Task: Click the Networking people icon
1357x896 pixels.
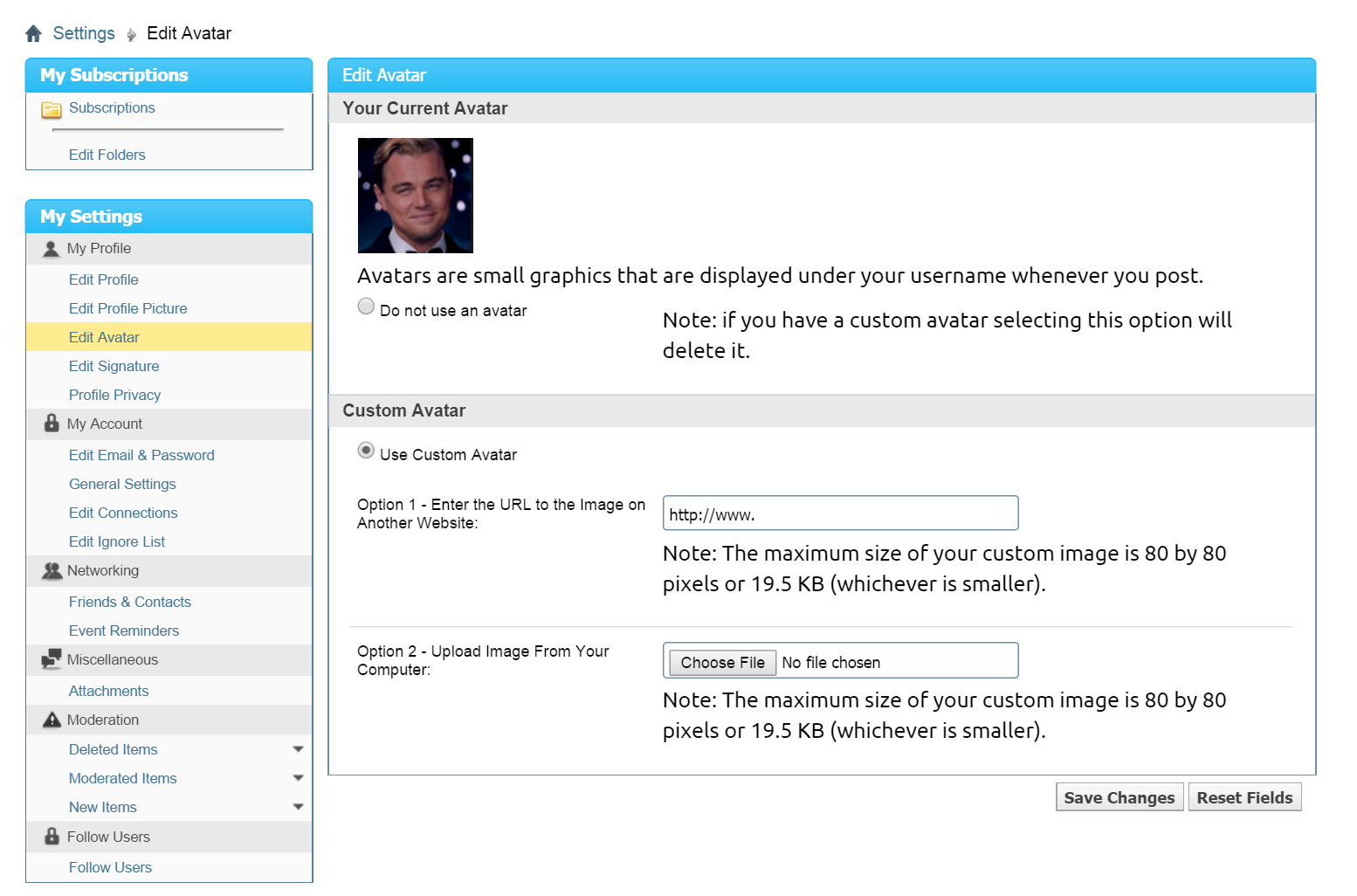Action: pyautogui.click(x=52, y=571)
